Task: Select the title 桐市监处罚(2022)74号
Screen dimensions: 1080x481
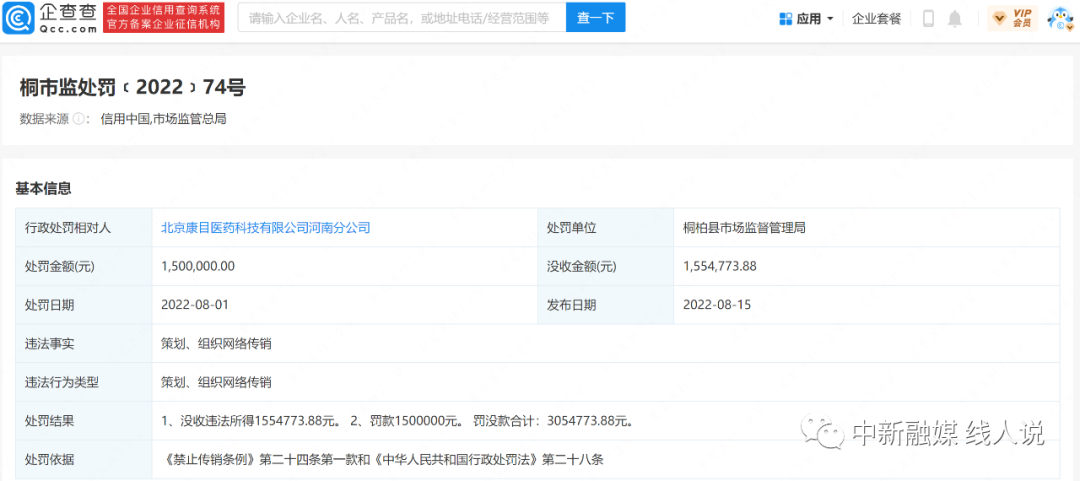Action: pyautogui.click(x=133, y=87)
